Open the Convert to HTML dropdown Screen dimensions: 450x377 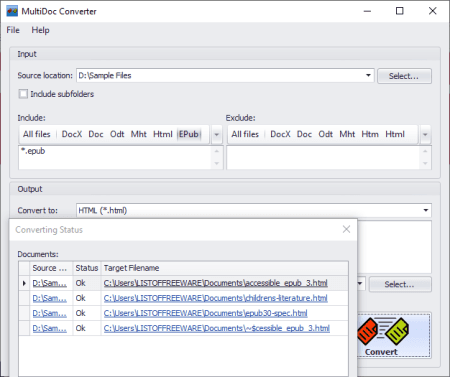tap(426, 210)
